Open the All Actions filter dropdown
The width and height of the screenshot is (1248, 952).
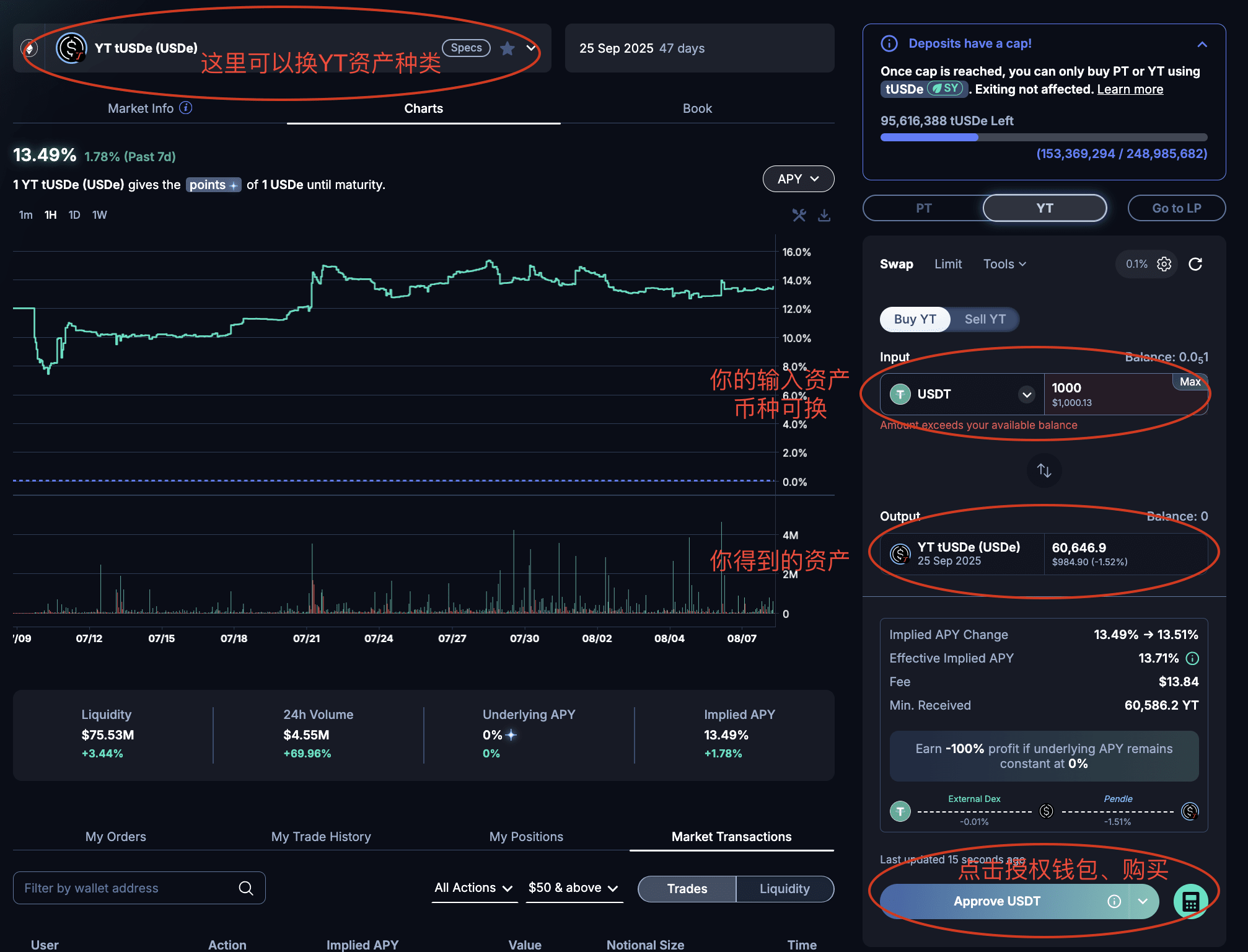click(x=473, y=888)
